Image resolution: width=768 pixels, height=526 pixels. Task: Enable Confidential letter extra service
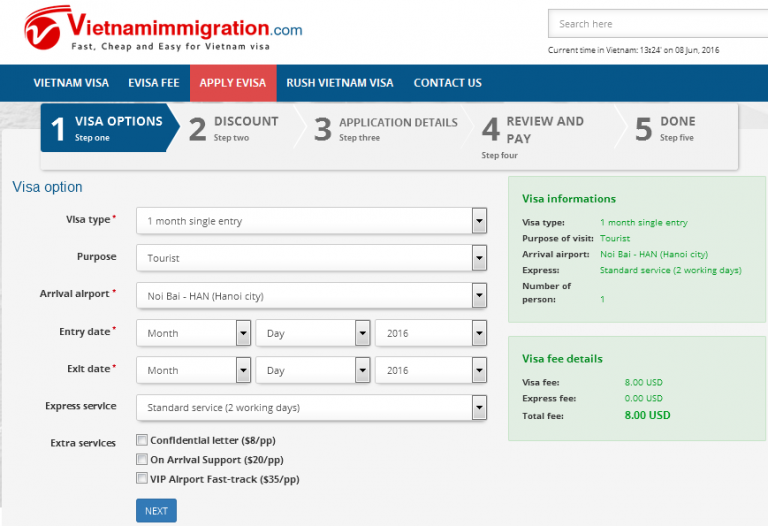tap(142, 440)
